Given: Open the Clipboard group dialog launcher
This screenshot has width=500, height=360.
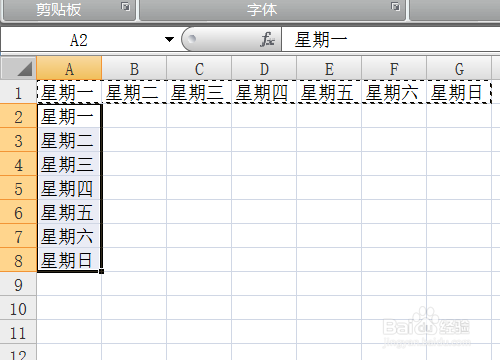Looking at the screenshot, I should [126, 7].
